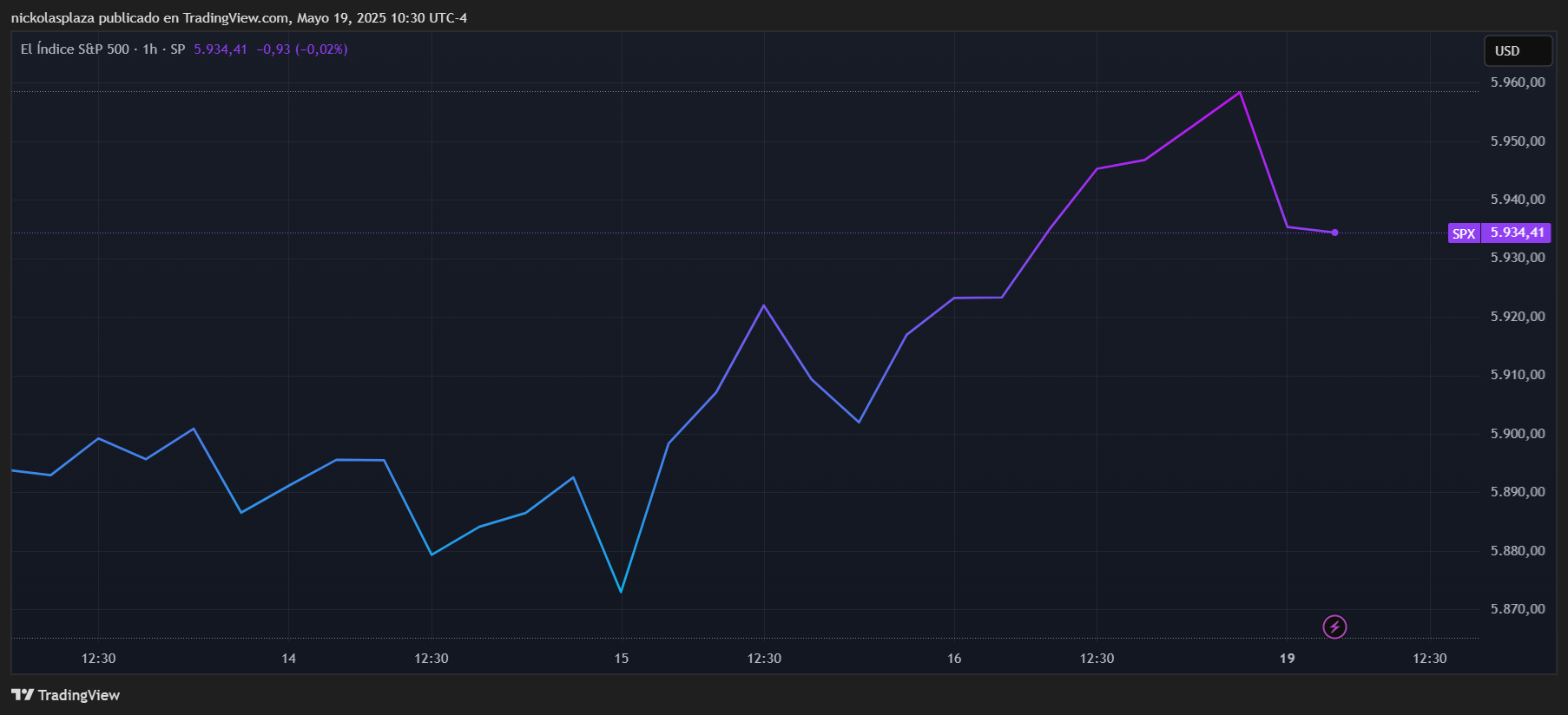
Task: Click the highlighted 5.934,41 price label on axis
Action: (x=1517, y=233)
